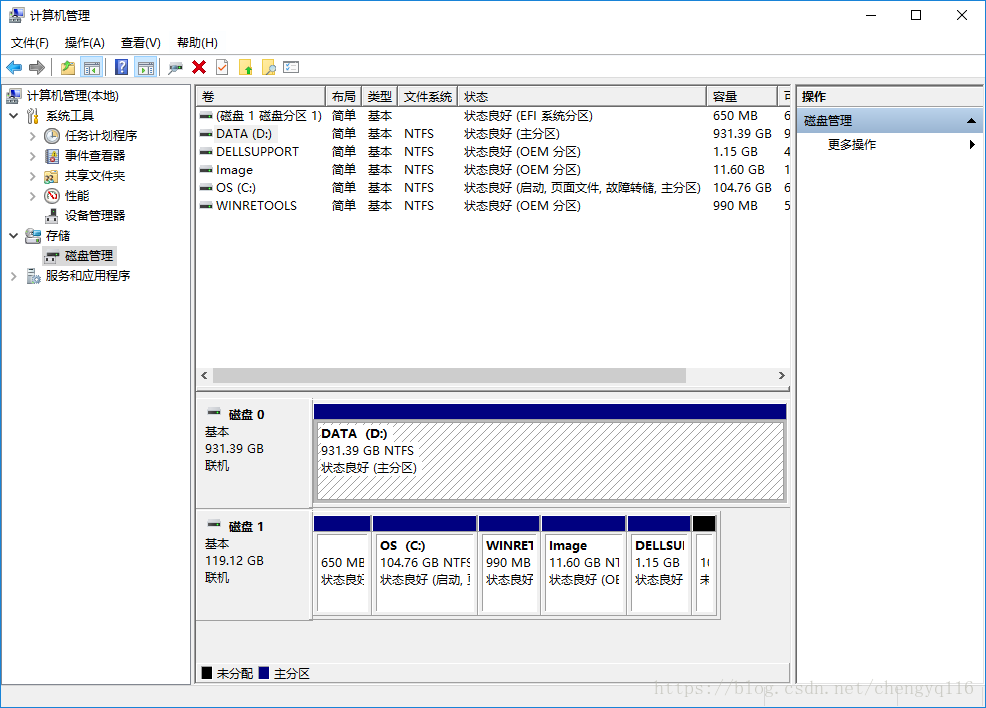The image size is (986, 708).
Task: Expand the 共享文件夹 node arrow
Action: [x=33, y=176]
